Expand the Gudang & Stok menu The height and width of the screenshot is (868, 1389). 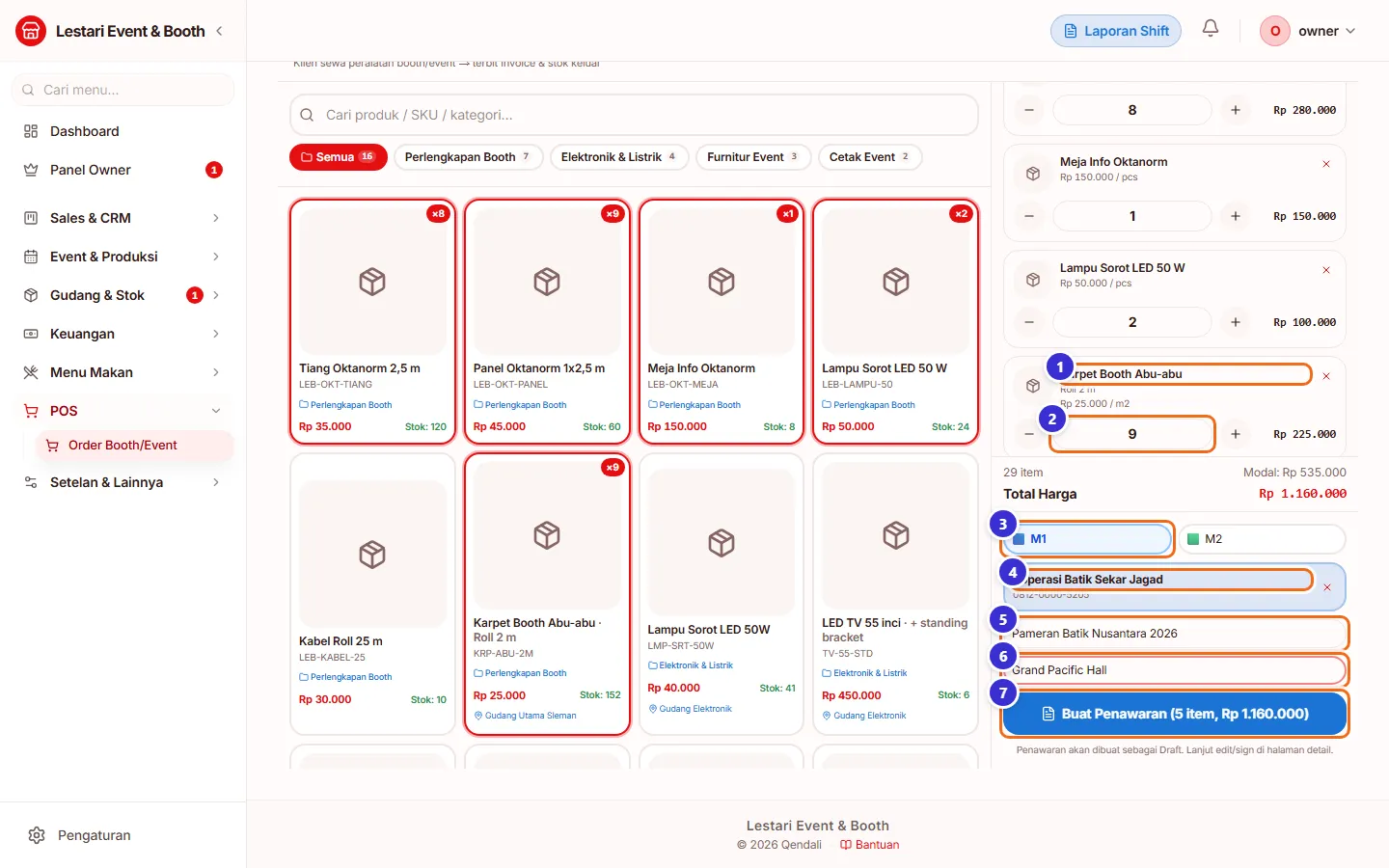122,295
